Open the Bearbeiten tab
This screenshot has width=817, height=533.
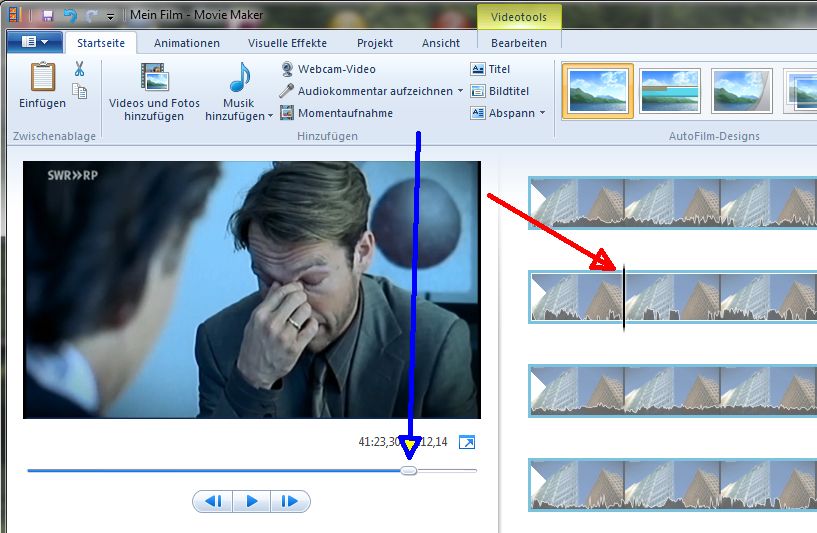coord(519,43)
